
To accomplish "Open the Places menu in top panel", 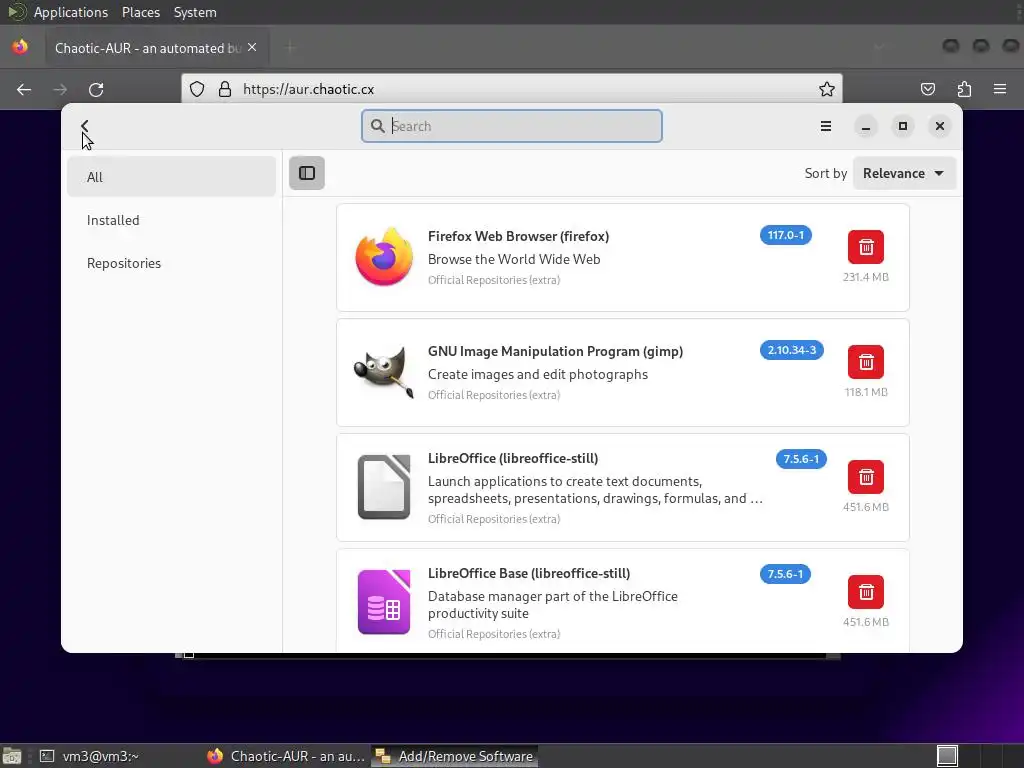I will point(140,12).
